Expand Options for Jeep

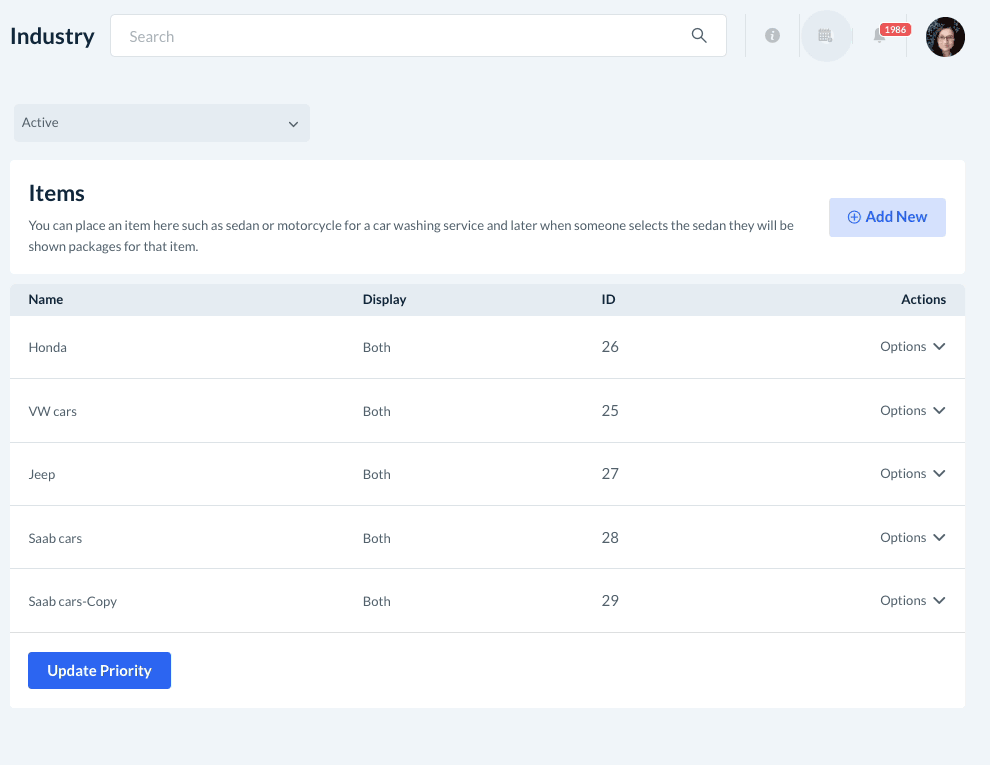point(912,474)
